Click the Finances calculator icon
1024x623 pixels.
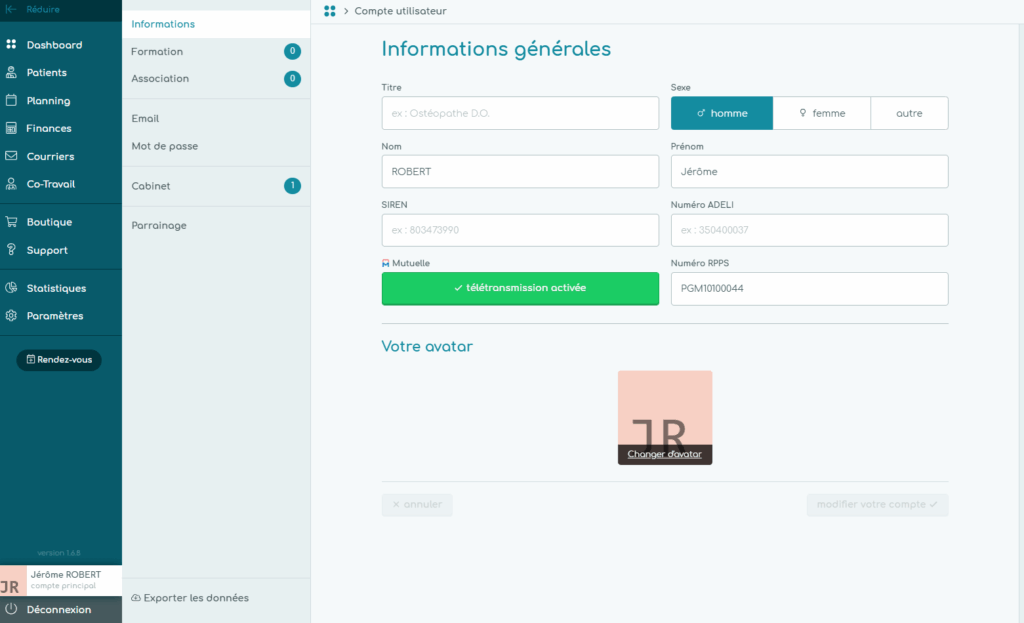[12, 129]
